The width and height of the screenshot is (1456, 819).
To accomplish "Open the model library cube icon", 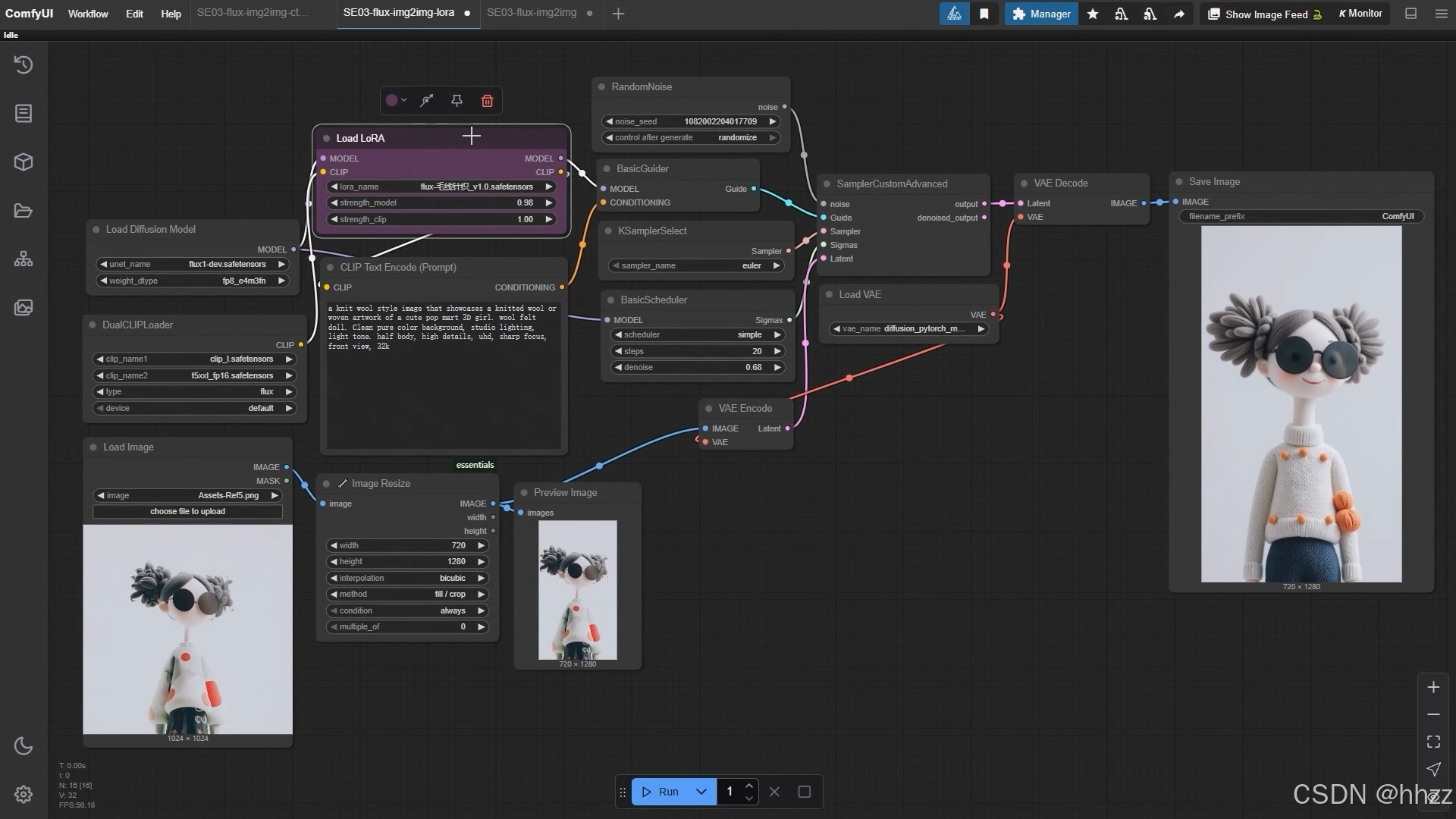I will 24,162.
